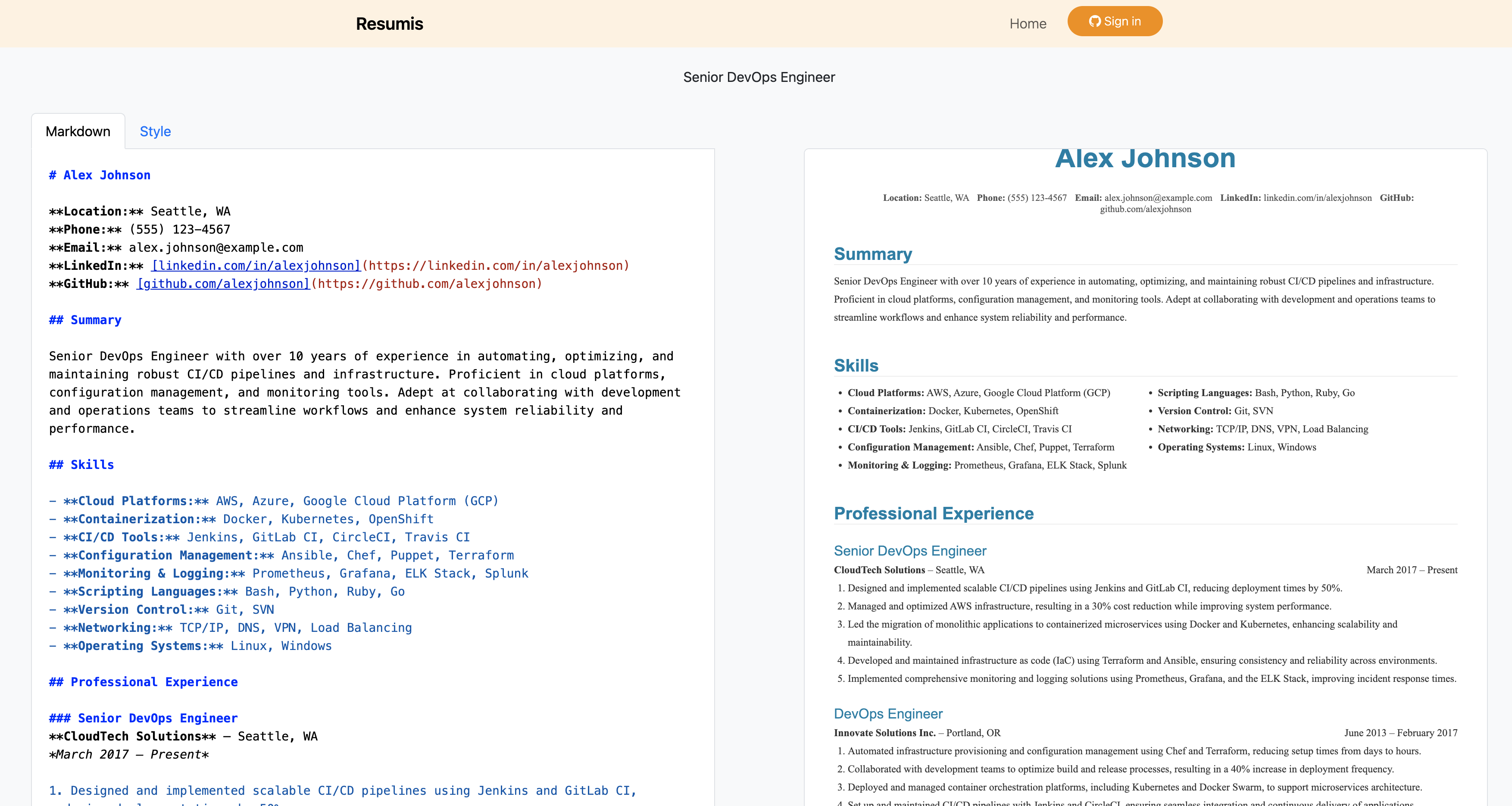Click the '*March 2017 – Present*' editor line
The width and height of the screenshot is (1512, 806).
[128, 754]
